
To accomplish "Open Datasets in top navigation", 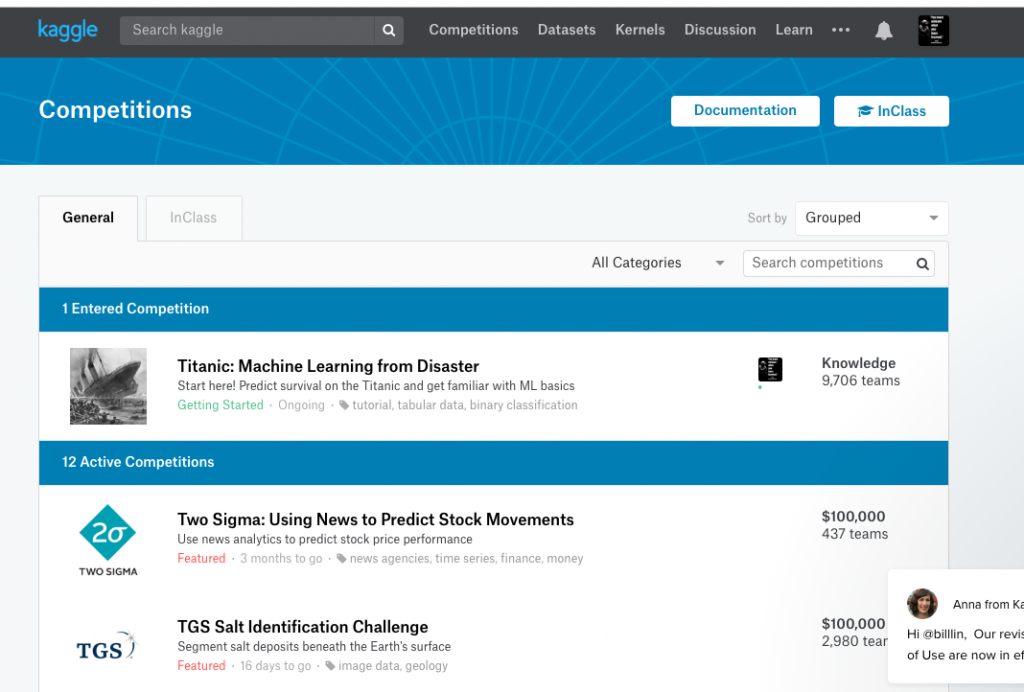I will click(566, 30).
